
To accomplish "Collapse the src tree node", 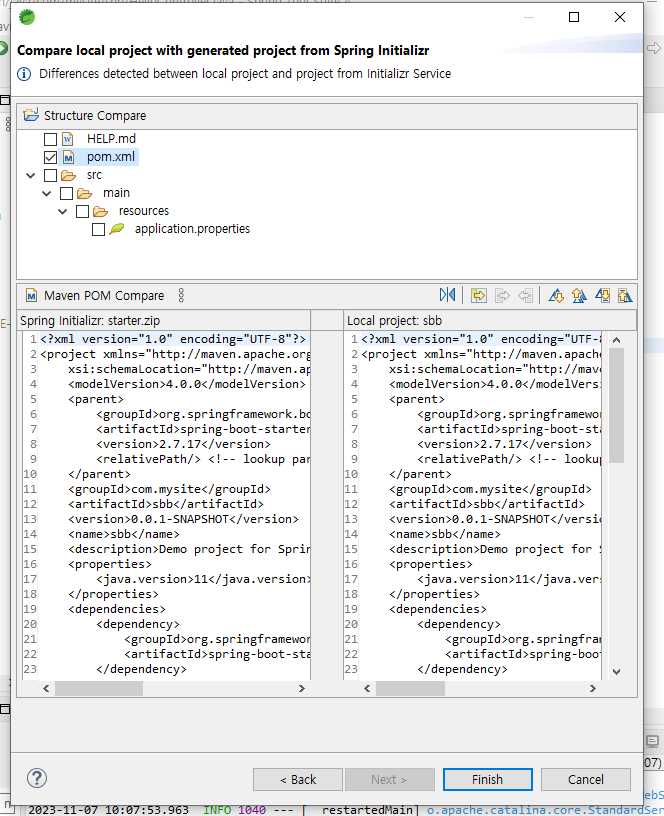I will [x=31, y=176].
